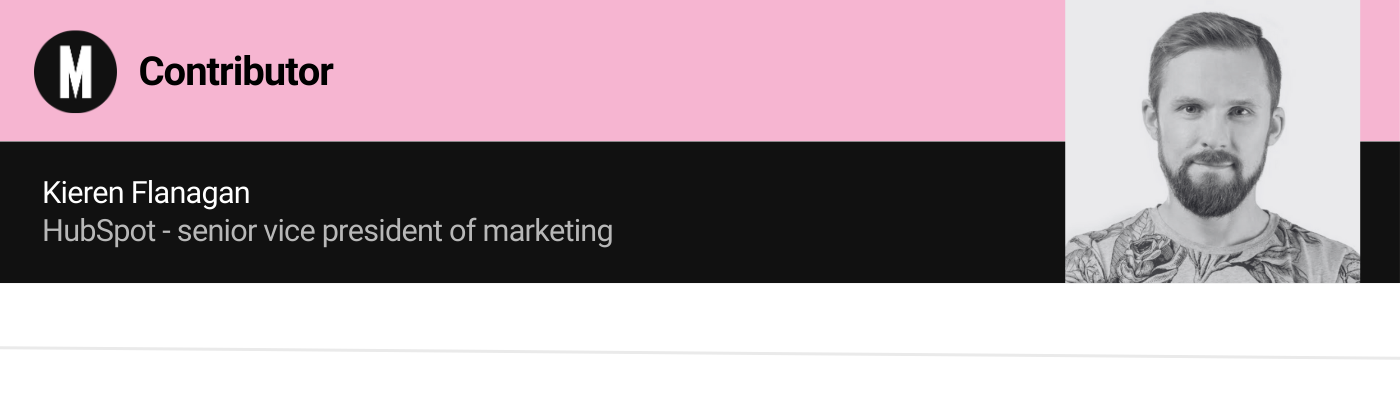
Task: Click the floral shirt in the photo
Action: pyautogui.click(x=1212, y=252)
